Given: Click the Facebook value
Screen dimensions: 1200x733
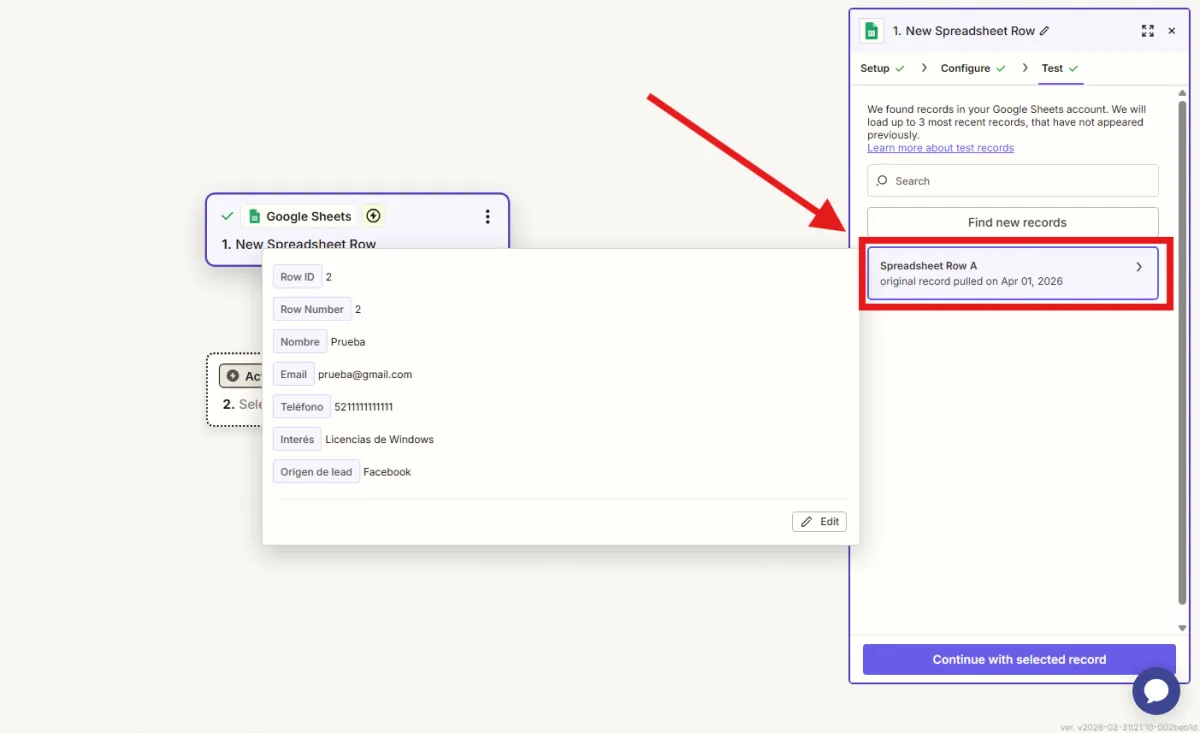Looking at the screenshot, I should tap(387, 472).
